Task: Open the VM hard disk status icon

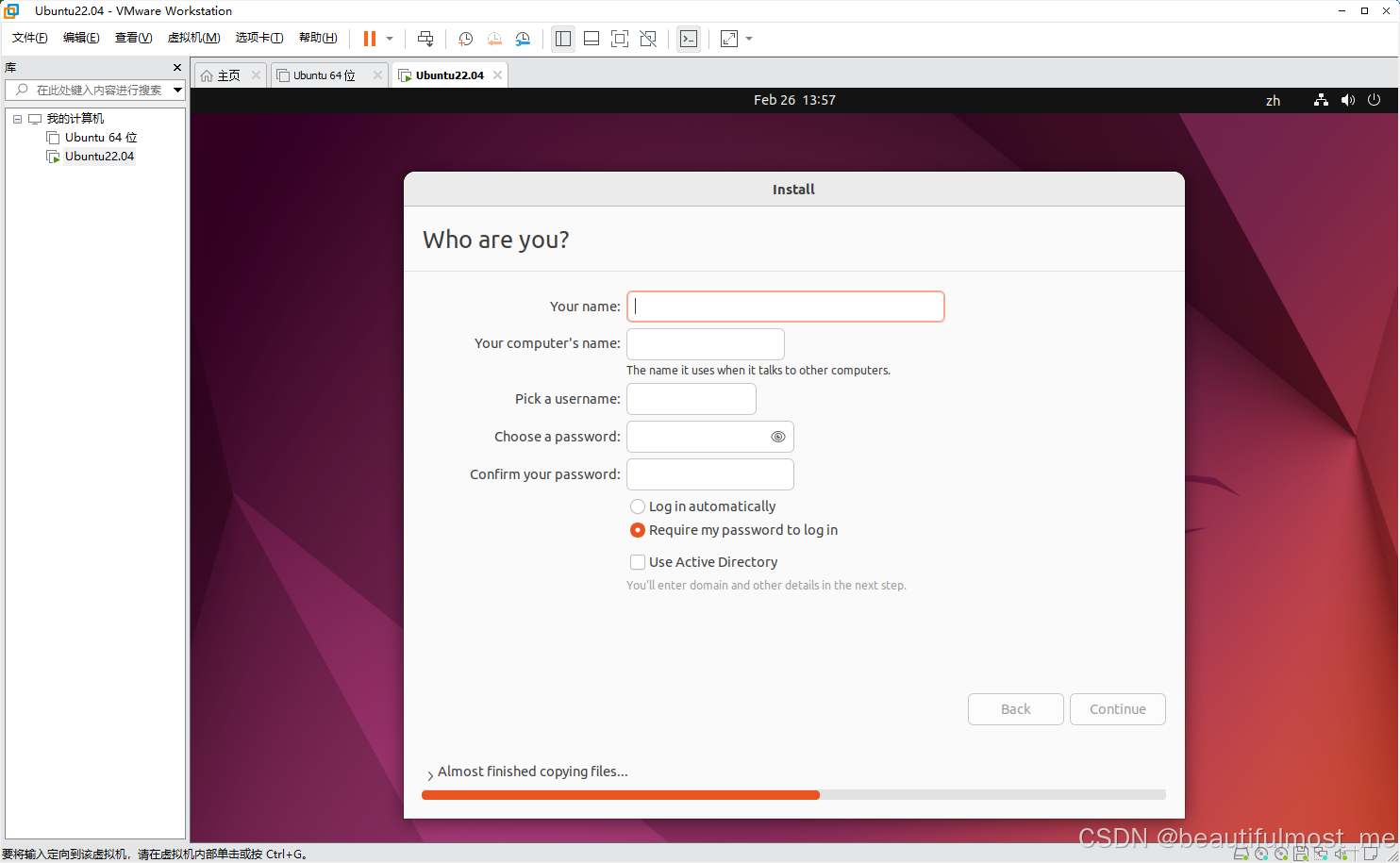Action: 1242,853
